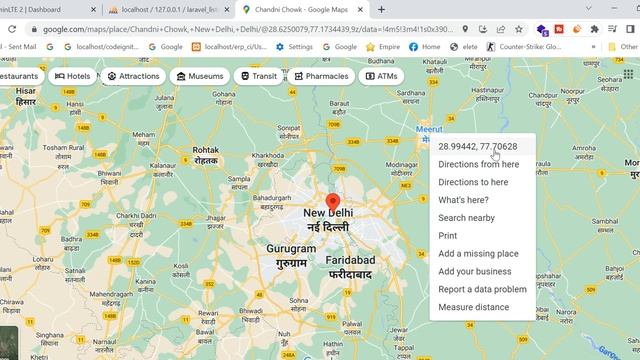The image size is (640, 360).
Task: Open the elete bookmark
Action: (x=464, y=47)
